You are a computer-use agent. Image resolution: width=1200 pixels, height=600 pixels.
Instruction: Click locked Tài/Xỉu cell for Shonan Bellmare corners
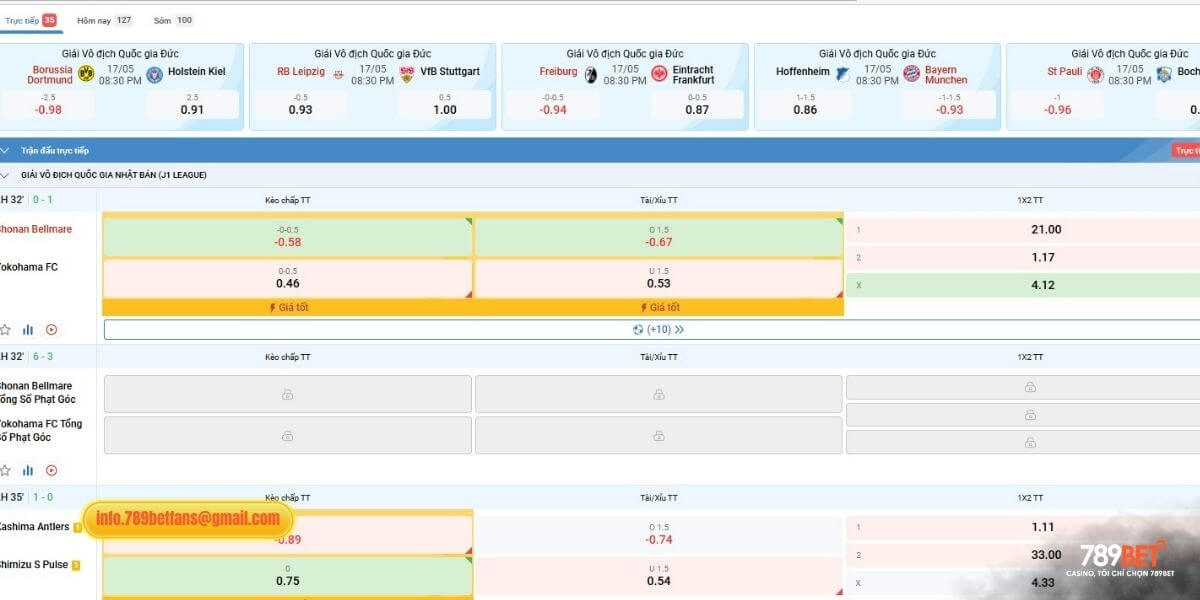click(x=659, y=394)
